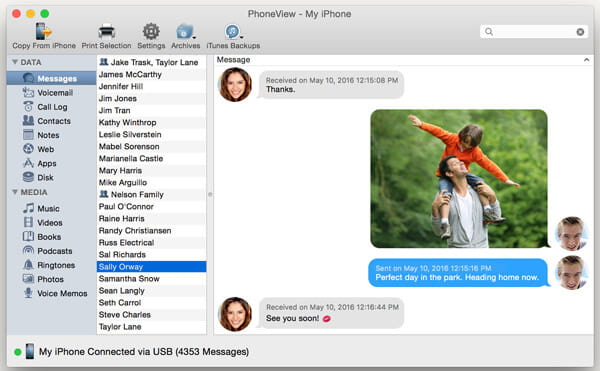This screenshot has height=371, width=600.
Task: Click the Copy From iPhone toolbar icon
Action: pyautogui.click(x=44, y=31)
